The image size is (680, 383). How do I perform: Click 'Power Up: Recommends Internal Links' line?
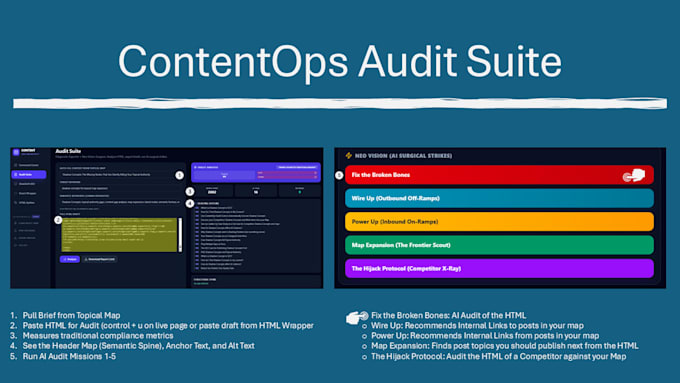[x=485, y=335]
